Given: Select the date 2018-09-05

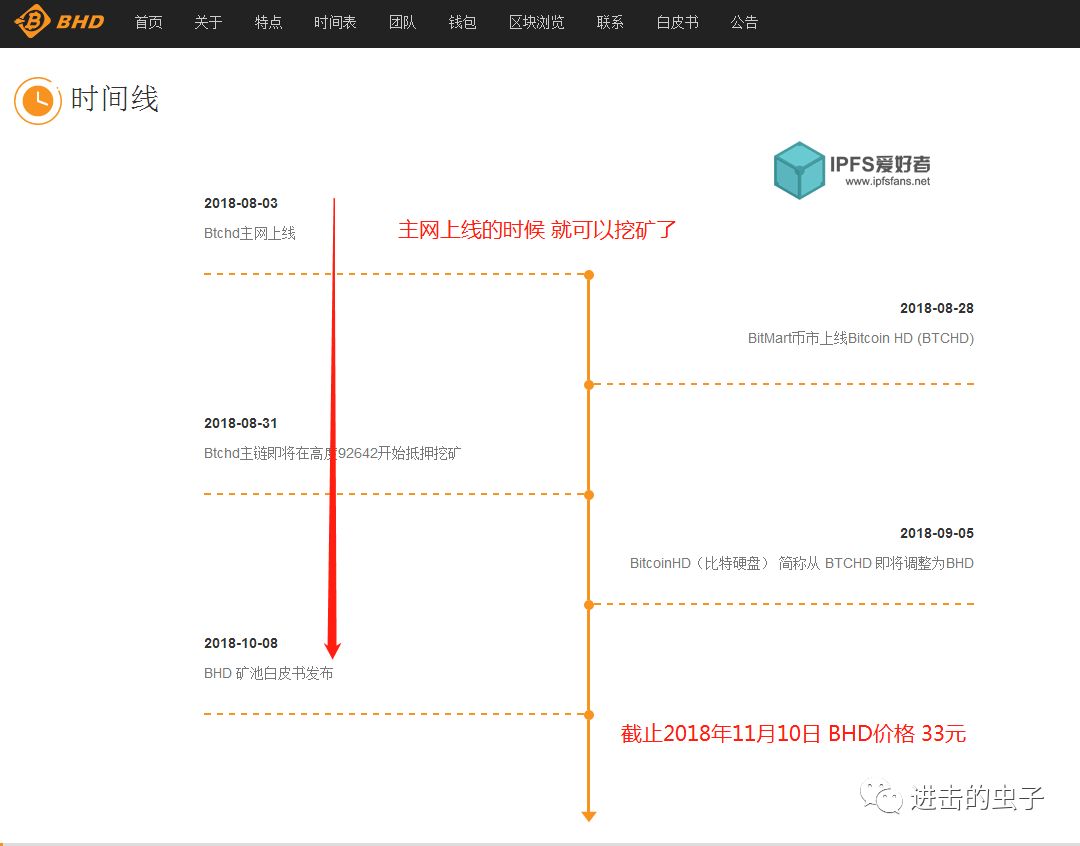Looking at the screenshot, I should [937, 533].
